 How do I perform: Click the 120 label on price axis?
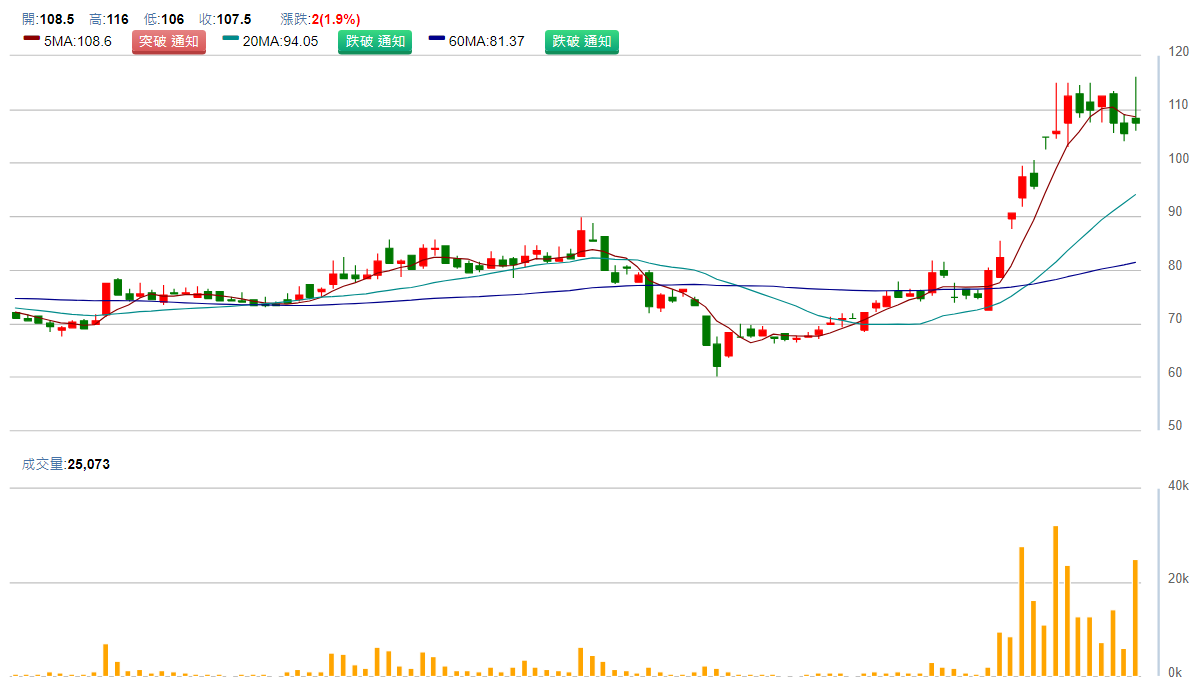tap(1178, 51)
